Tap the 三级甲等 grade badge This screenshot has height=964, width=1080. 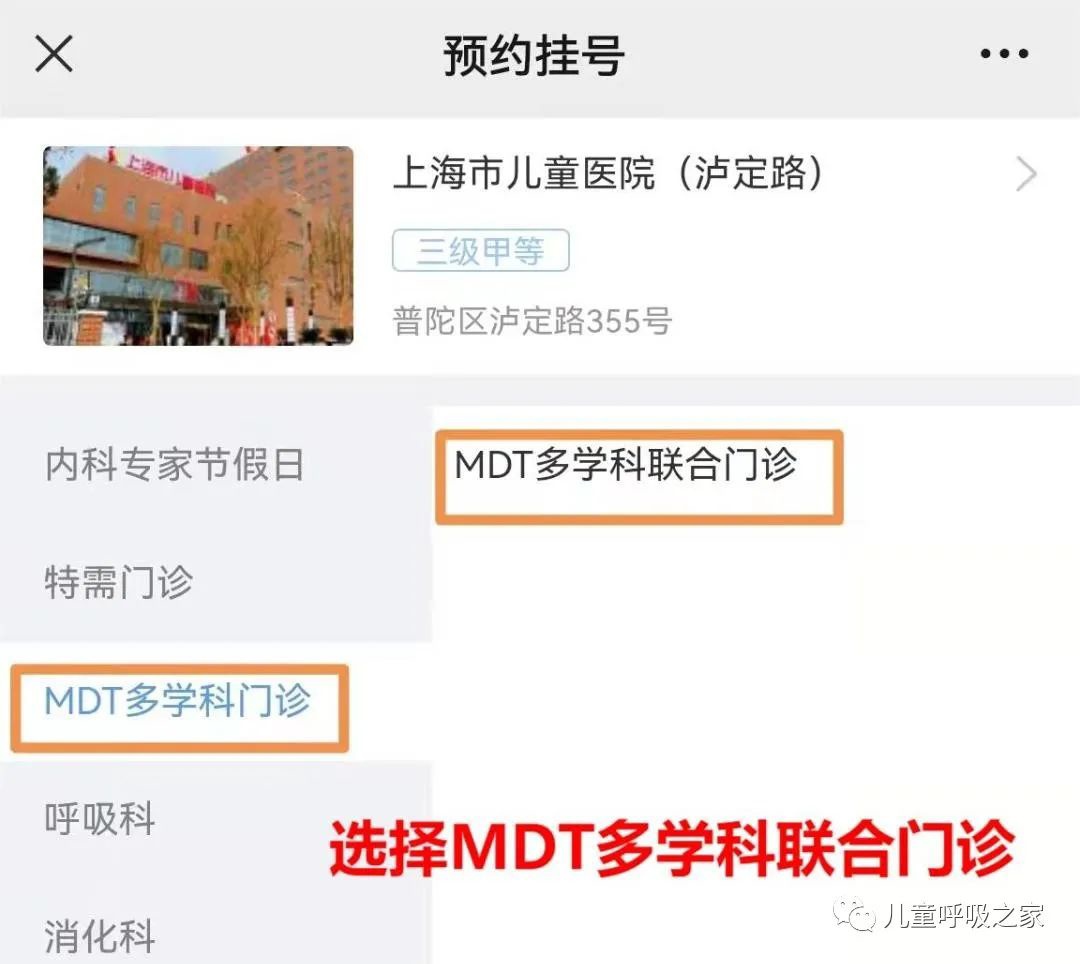tap(481, 250)
